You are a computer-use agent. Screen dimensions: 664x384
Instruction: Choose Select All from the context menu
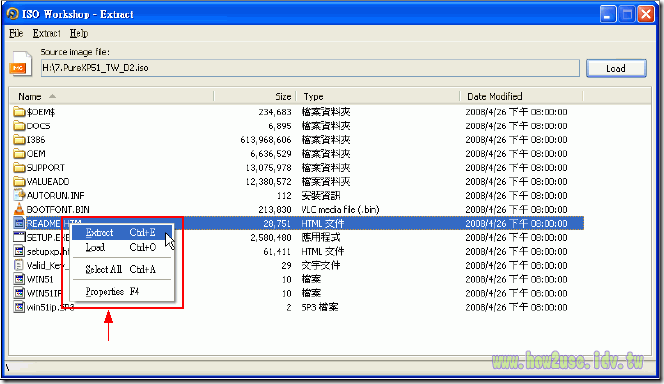click(x=122, y=269)
